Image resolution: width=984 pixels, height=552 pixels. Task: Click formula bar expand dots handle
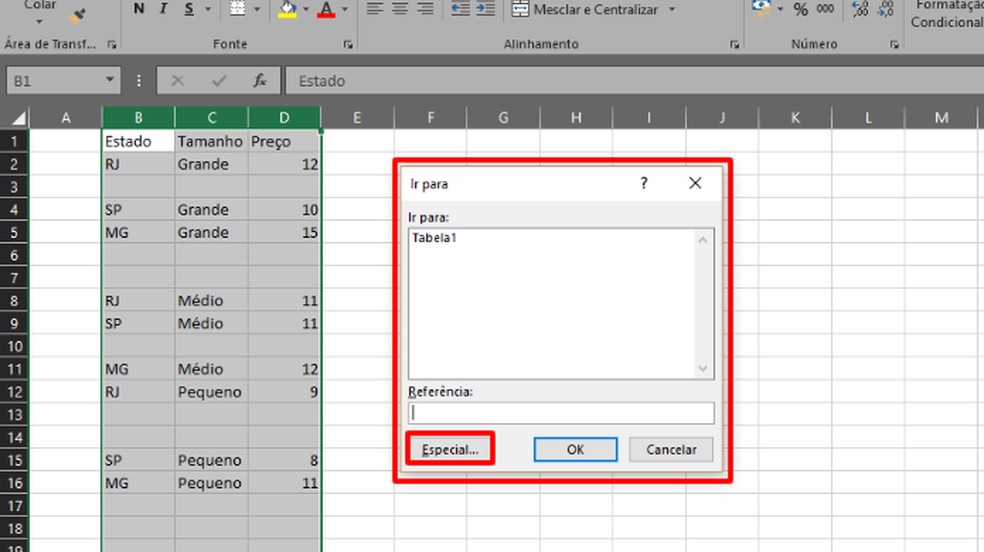139,81
